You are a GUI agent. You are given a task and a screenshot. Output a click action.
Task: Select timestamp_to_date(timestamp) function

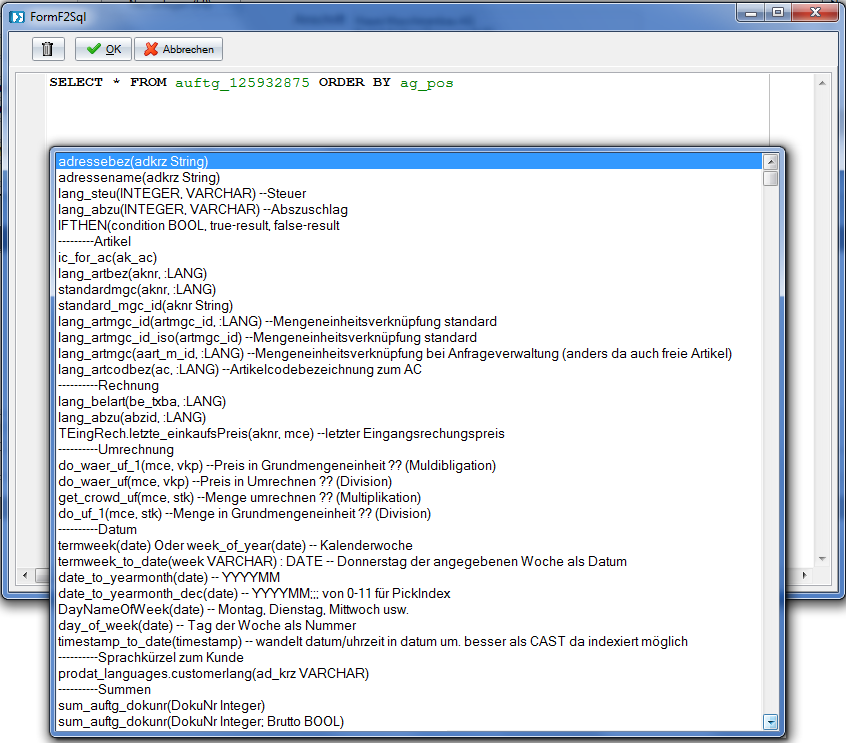373,641
